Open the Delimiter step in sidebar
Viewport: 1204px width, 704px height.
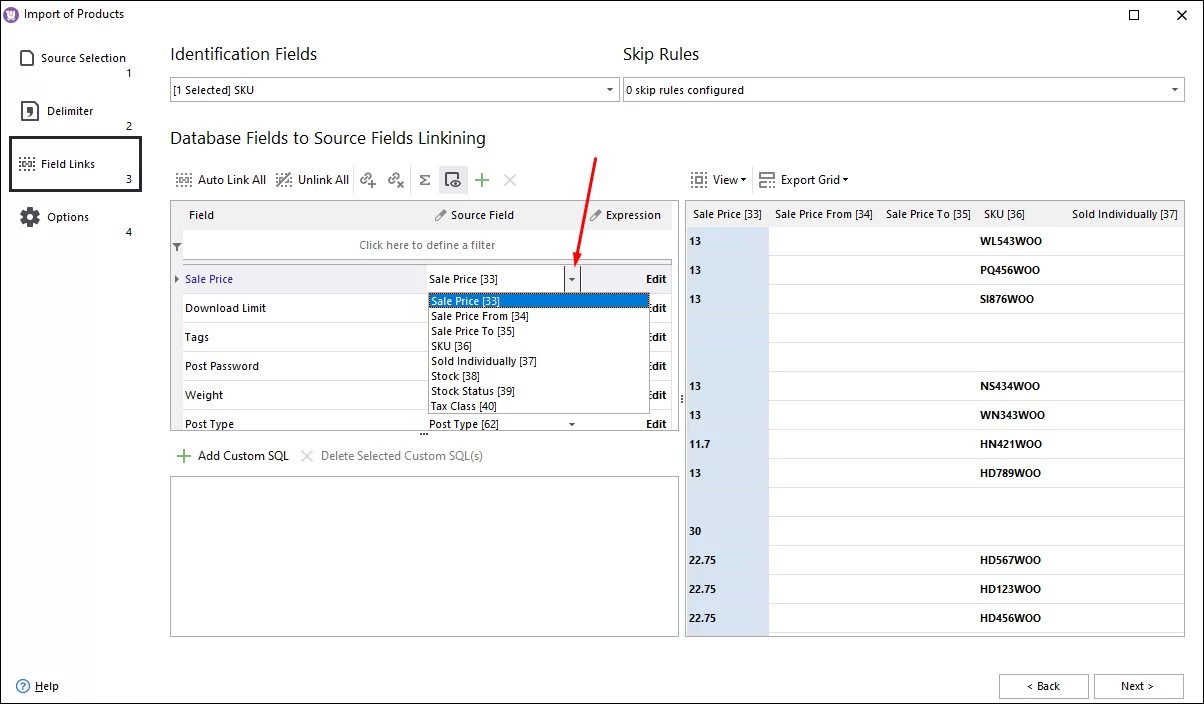68,110
